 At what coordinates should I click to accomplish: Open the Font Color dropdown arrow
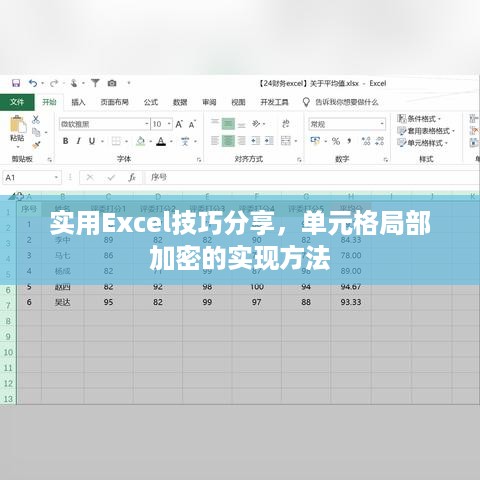click(171, 141)
